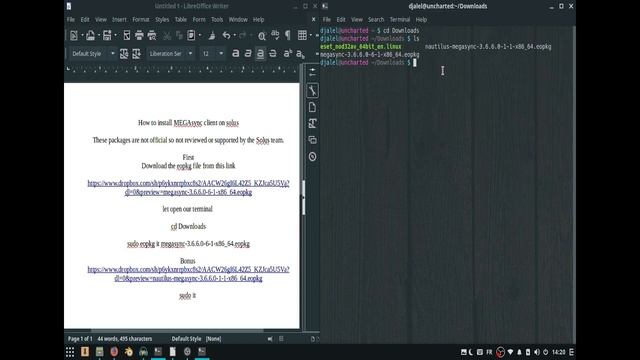This screenshot has height=360, width=640.
Task: Open the Templates dropdown arrow
Action: 99,36
